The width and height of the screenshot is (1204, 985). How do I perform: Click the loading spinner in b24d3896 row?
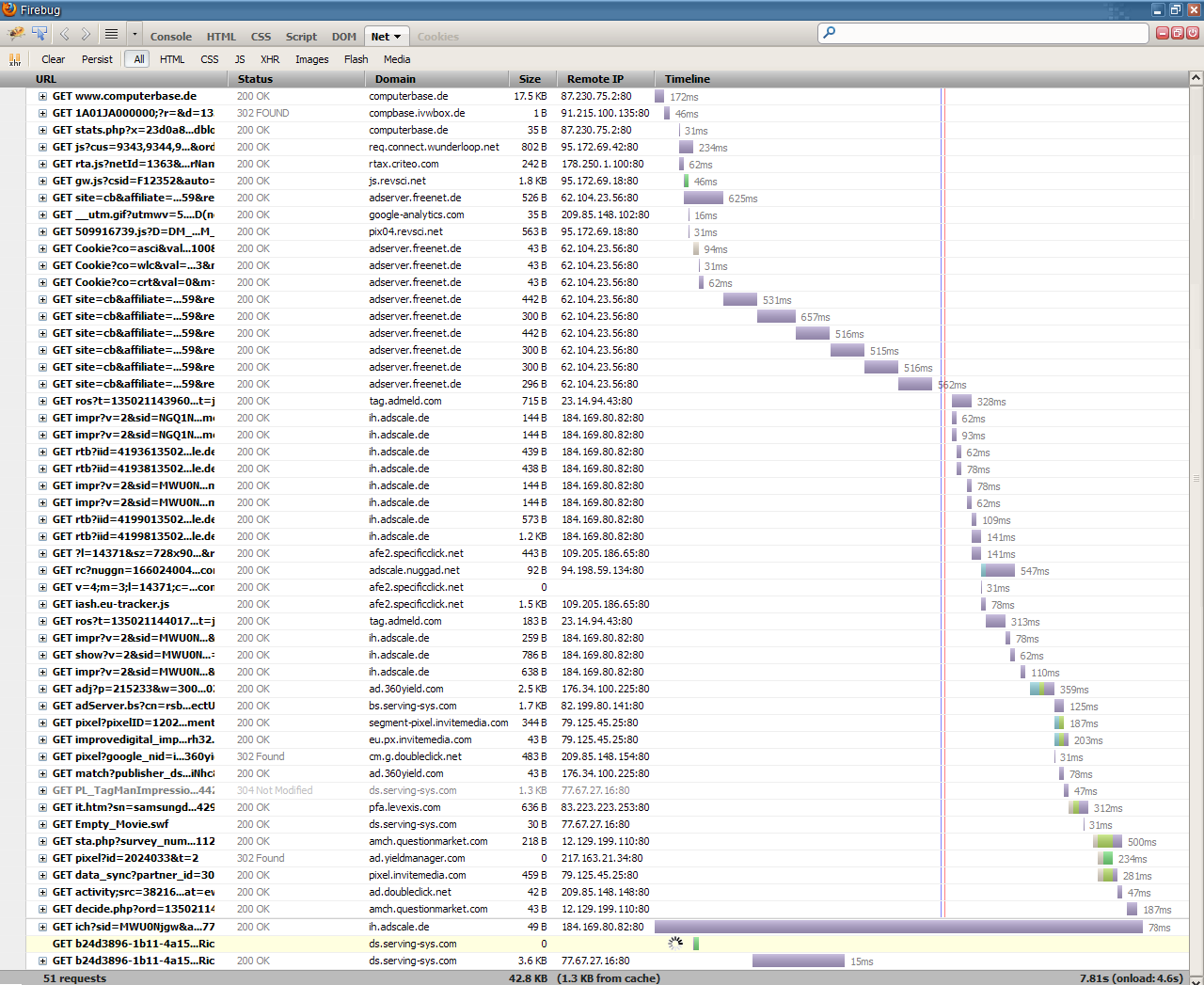[674, 944]
